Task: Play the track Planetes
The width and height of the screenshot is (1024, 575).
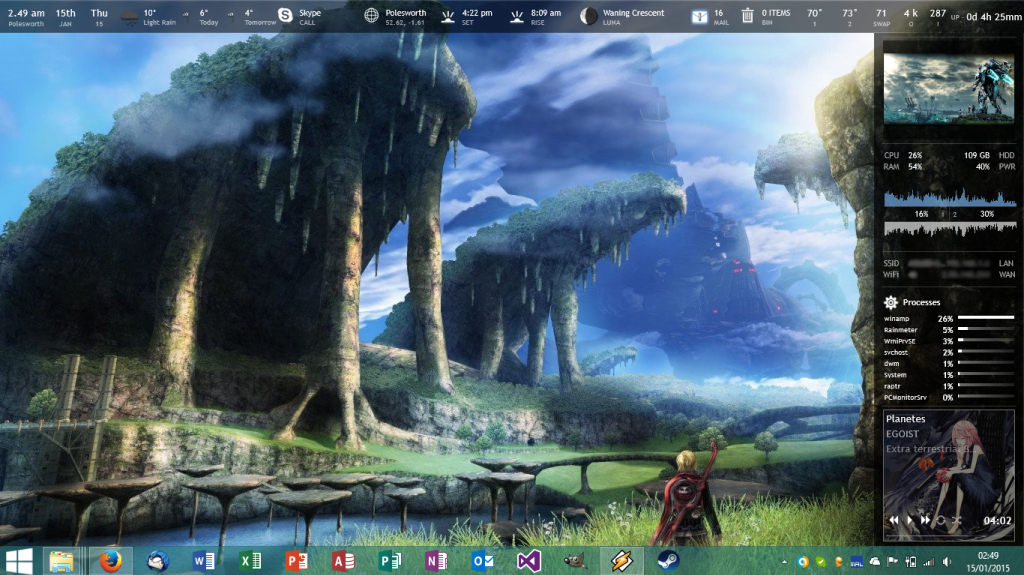Action: [910, 520]
